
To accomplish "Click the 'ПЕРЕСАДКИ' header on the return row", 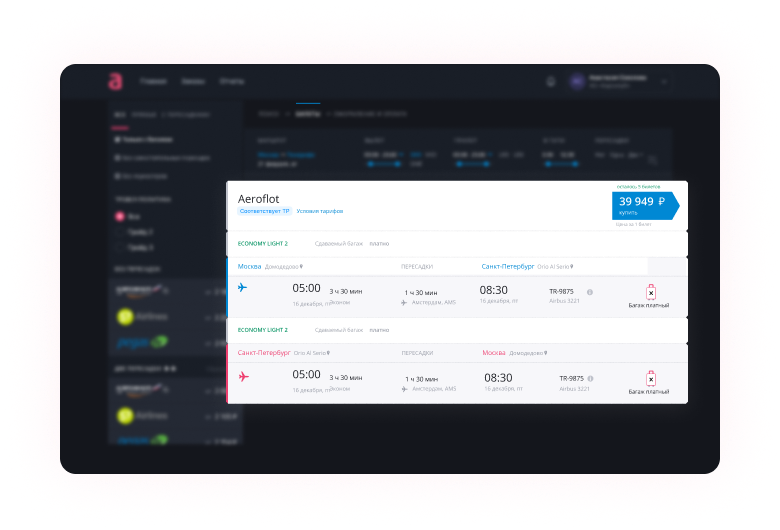I will [417, 353].
